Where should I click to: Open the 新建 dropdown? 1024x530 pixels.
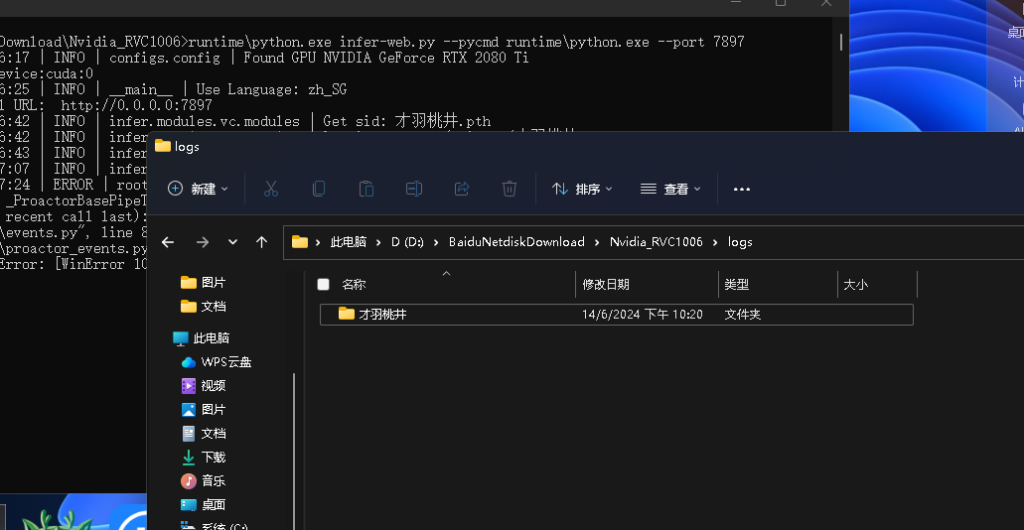pos(199,189)
